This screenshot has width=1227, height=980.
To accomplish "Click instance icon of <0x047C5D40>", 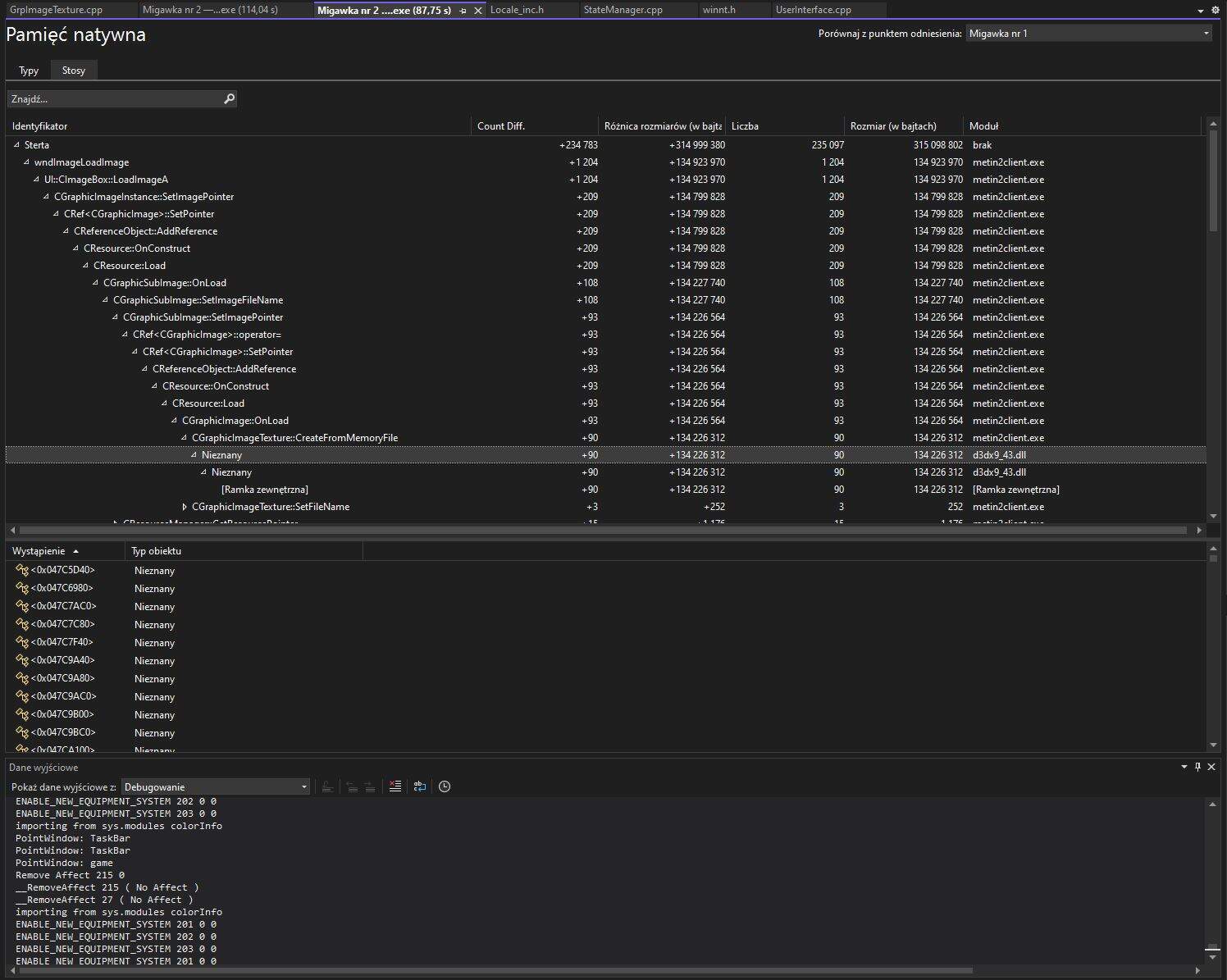I will (22, 570).
